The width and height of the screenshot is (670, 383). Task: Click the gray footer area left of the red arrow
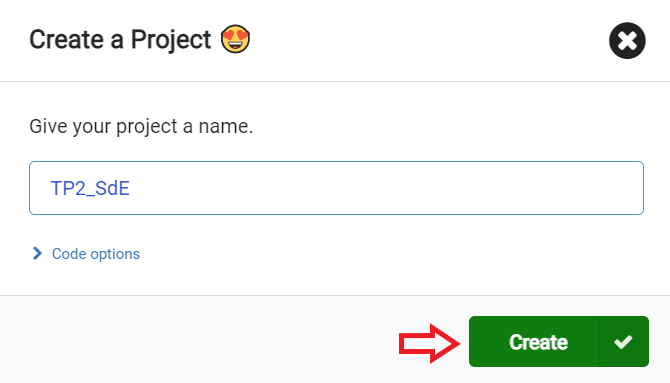coord(199,340)
